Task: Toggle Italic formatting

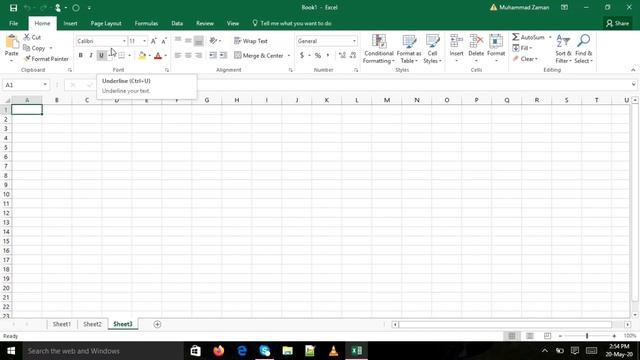Action: click(x=91, y=56)
